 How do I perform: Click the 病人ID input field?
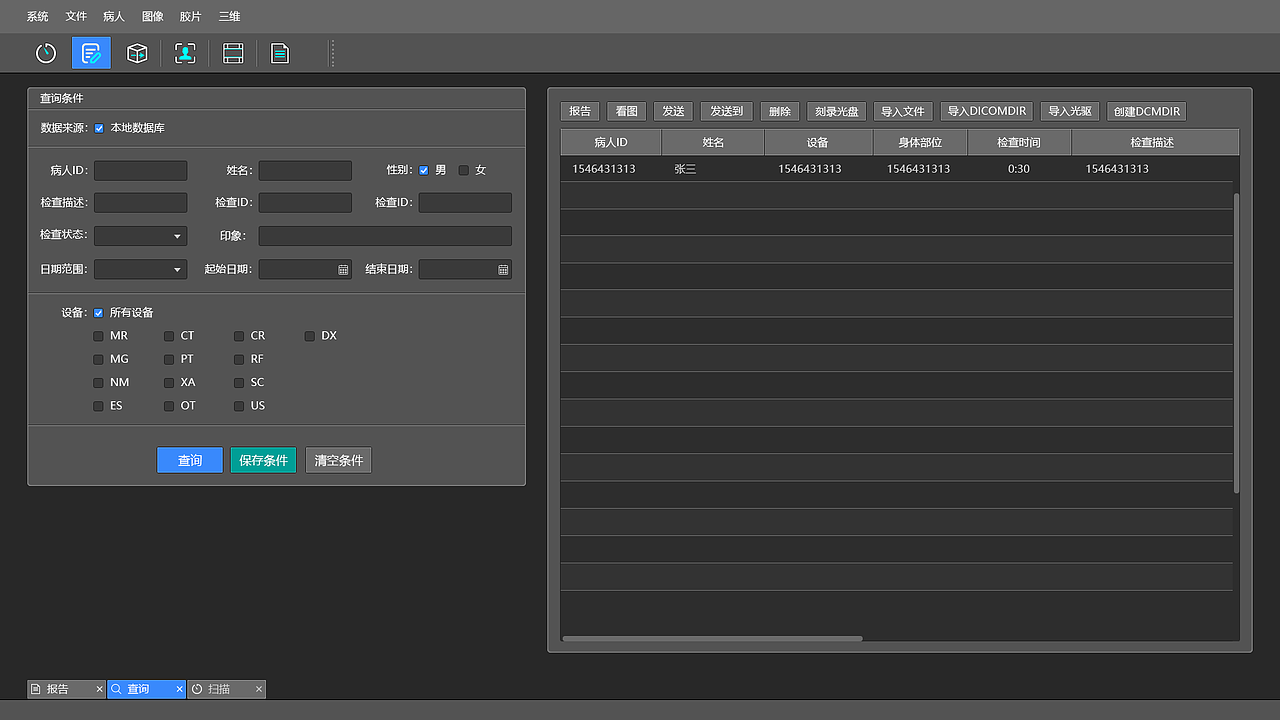click(x=140, y=171)
